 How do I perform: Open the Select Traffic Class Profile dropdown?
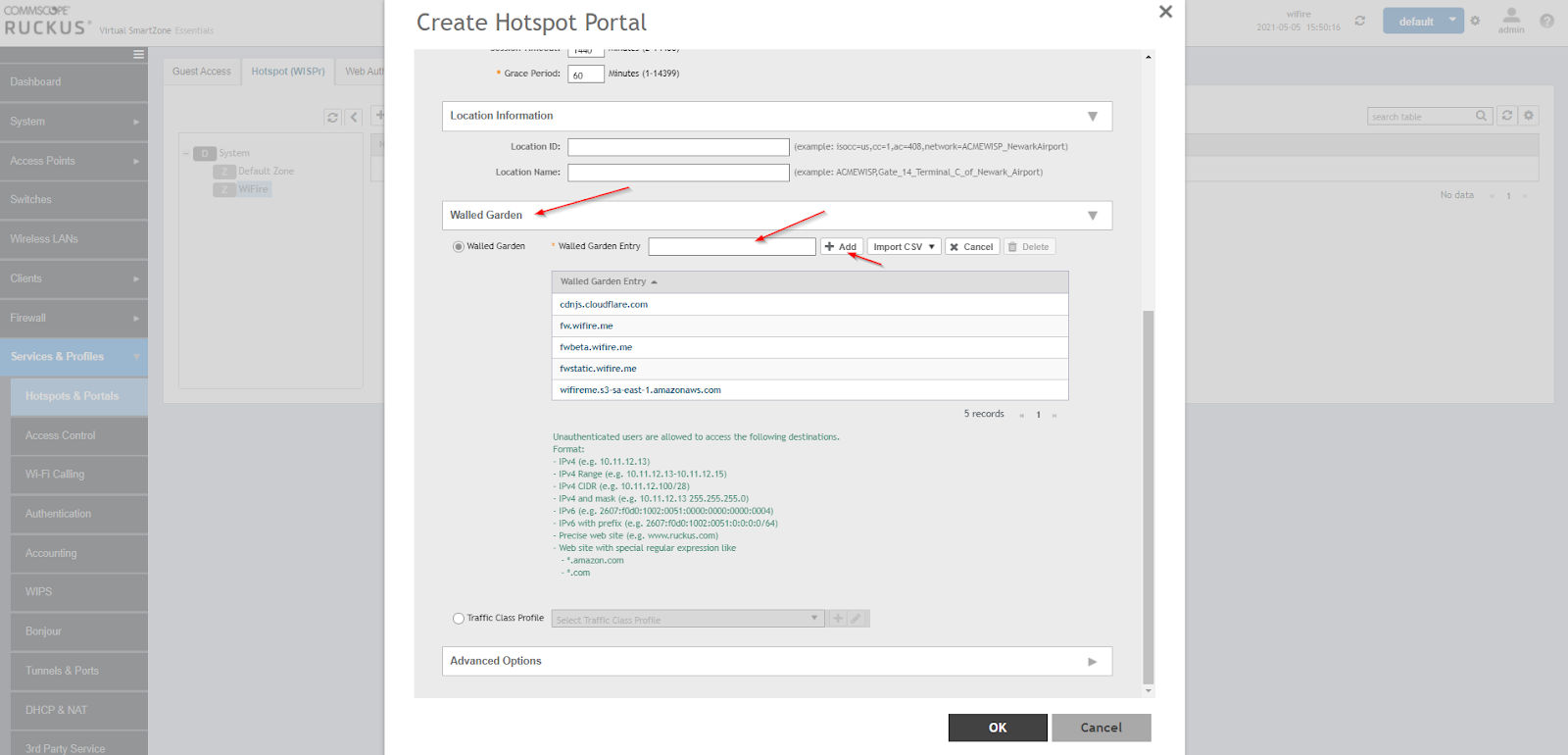(x=688, y=619)
